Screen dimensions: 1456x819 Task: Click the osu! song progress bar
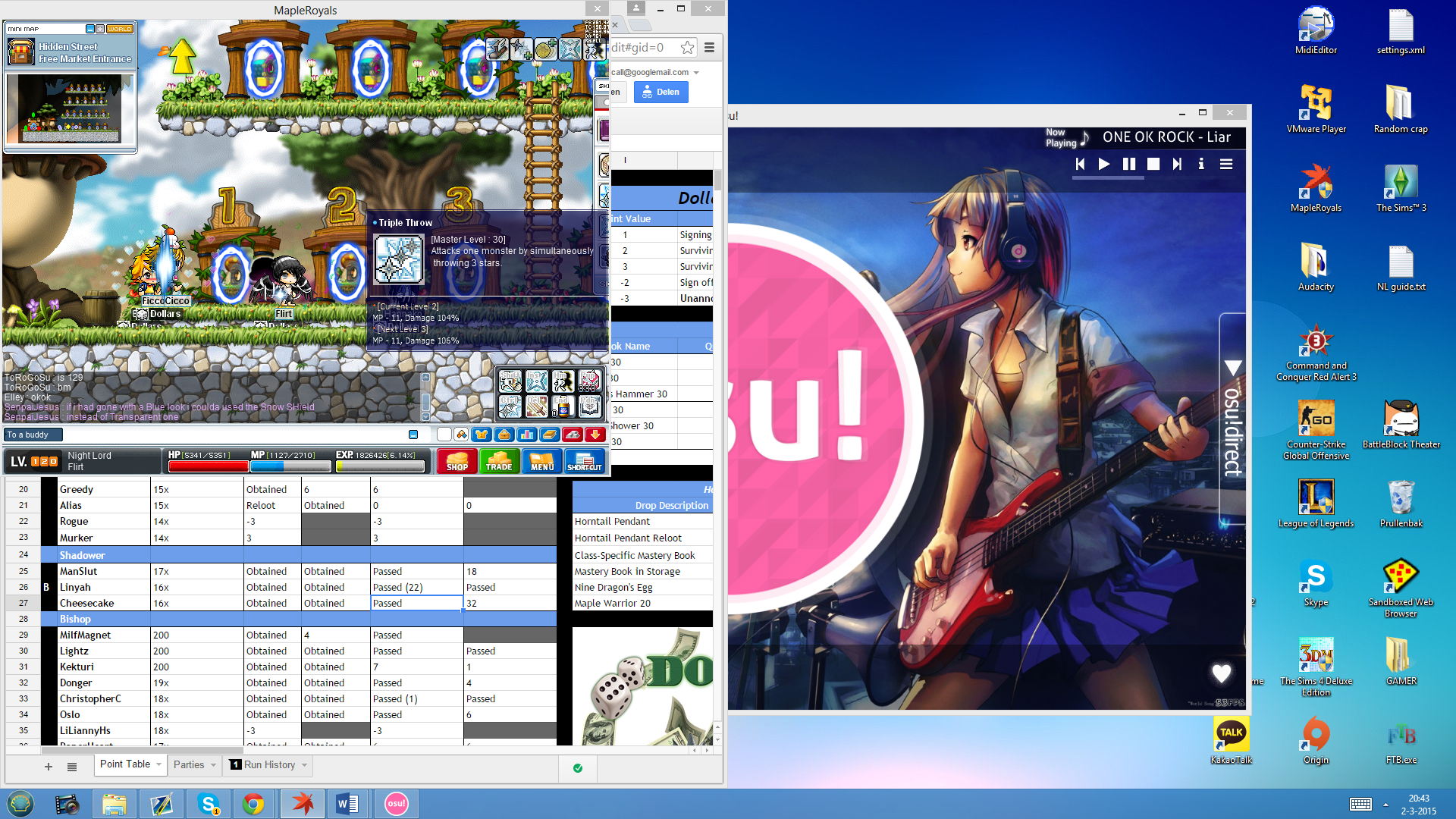point(1153,179)
